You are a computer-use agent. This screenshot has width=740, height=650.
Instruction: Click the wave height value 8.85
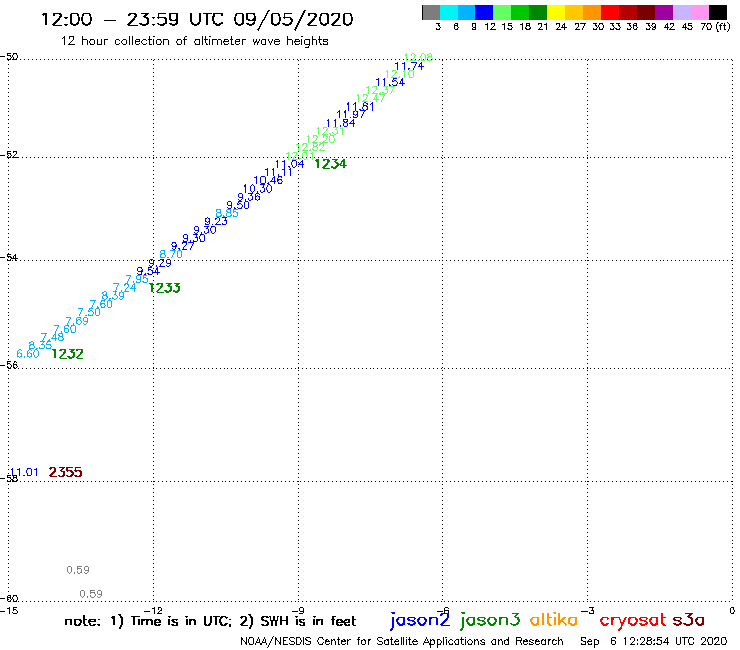(x=227, y=213)
